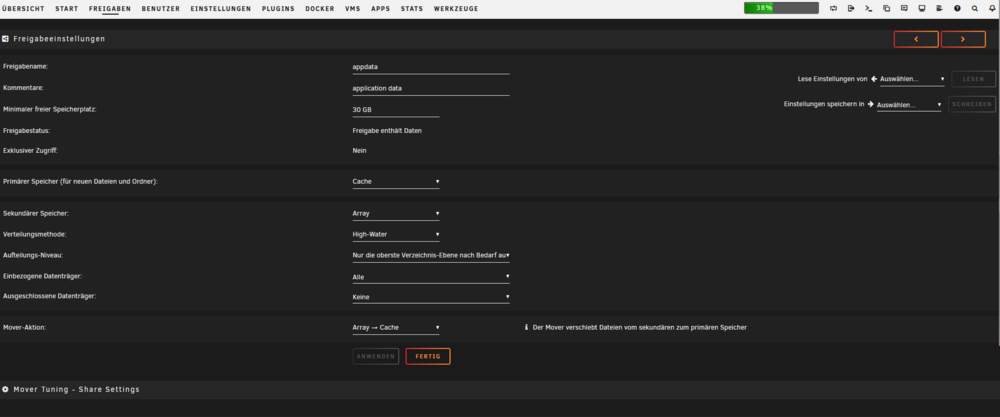Open the START menu item
Image resolution: width=1000 pixels, height=417 pixels.
click(x=66, y=9)
